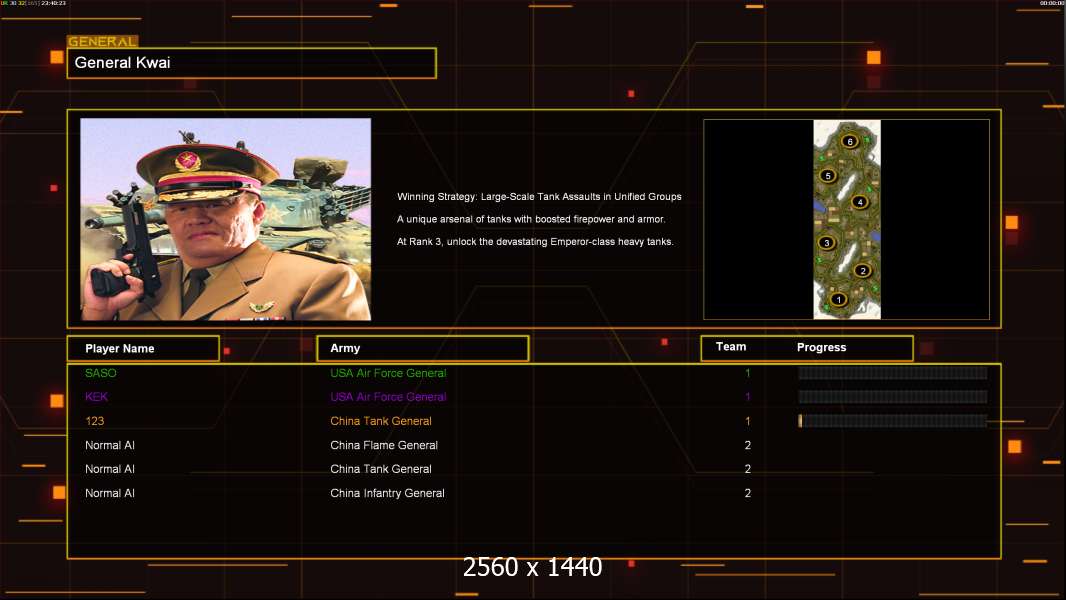Screen dimensions: 1066x600
Task: Select start position 4 on the map
Action: [859, 202]
